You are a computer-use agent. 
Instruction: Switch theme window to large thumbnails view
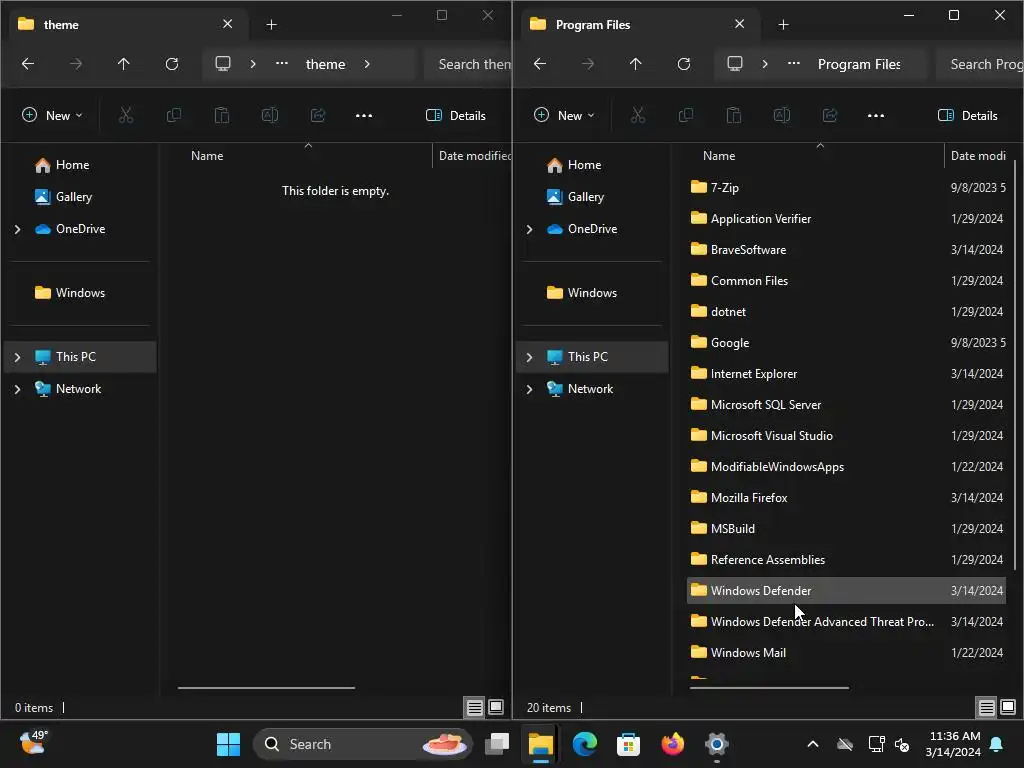[496, 707]
